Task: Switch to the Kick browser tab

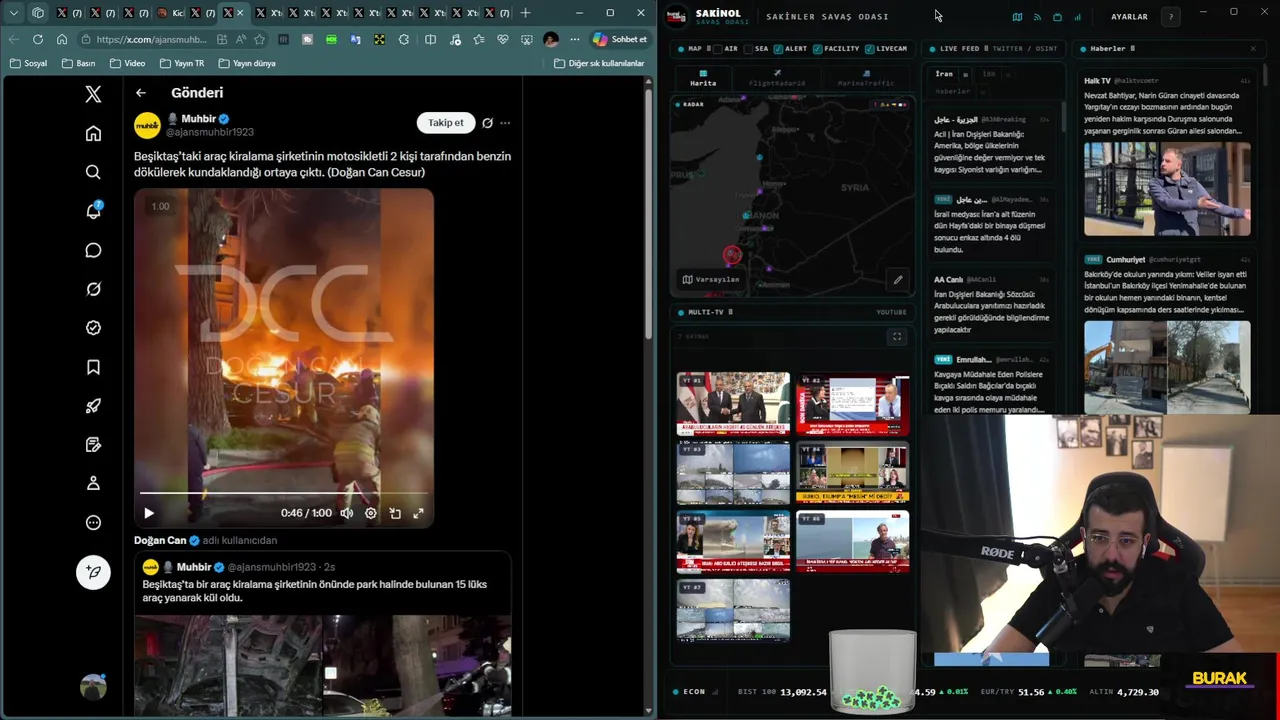Action: point(172,13)
